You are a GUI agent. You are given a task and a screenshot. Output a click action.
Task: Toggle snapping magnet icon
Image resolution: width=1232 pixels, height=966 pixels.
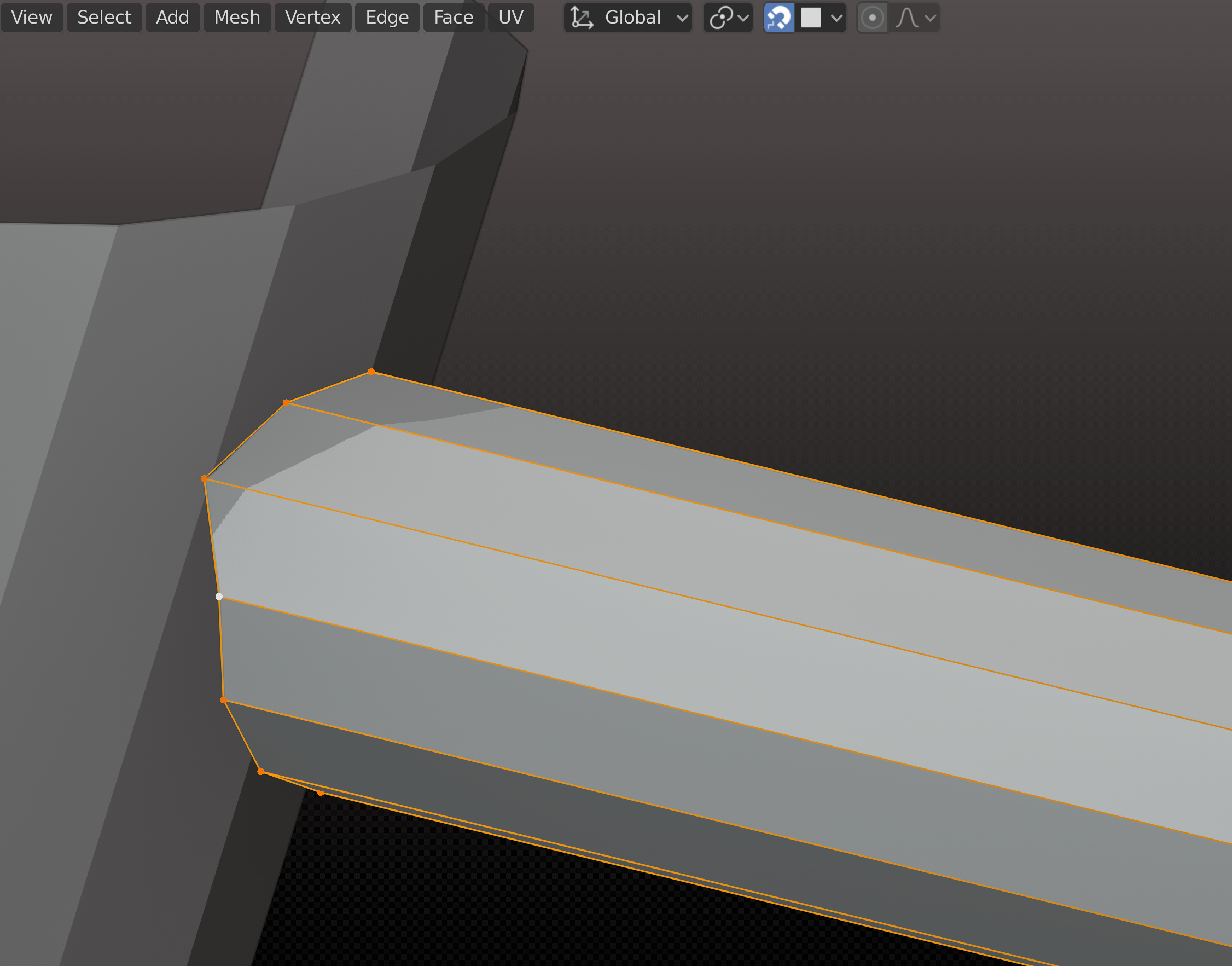click(778, 18)
